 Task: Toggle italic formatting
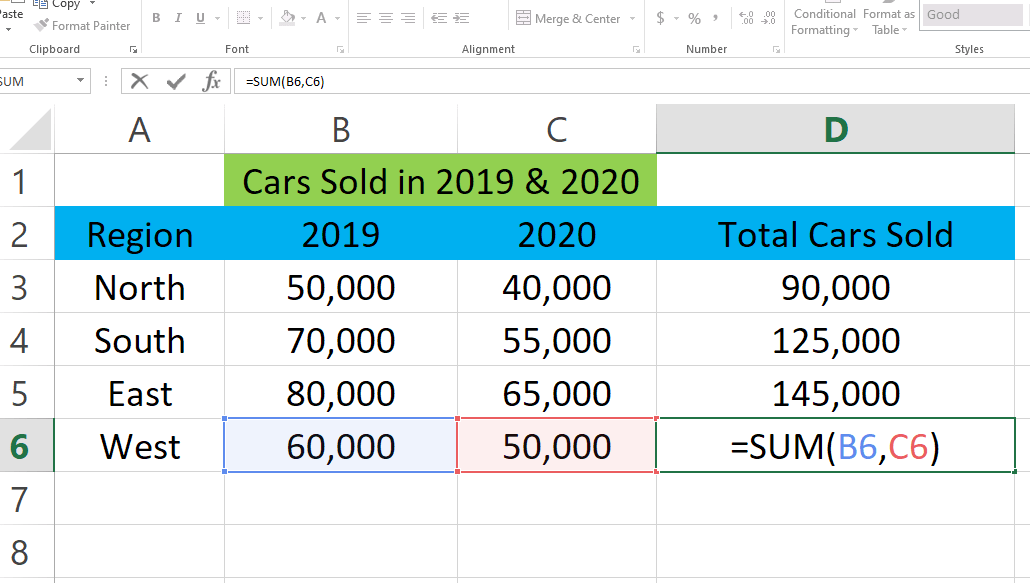tap(178, 17)
